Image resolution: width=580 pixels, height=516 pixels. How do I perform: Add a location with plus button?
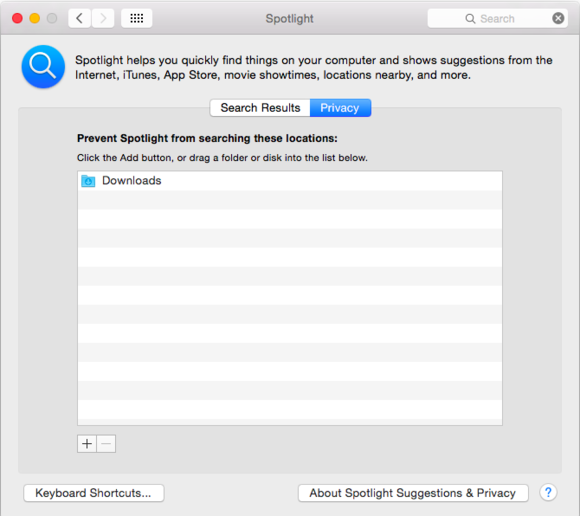[x=87, y=444]
